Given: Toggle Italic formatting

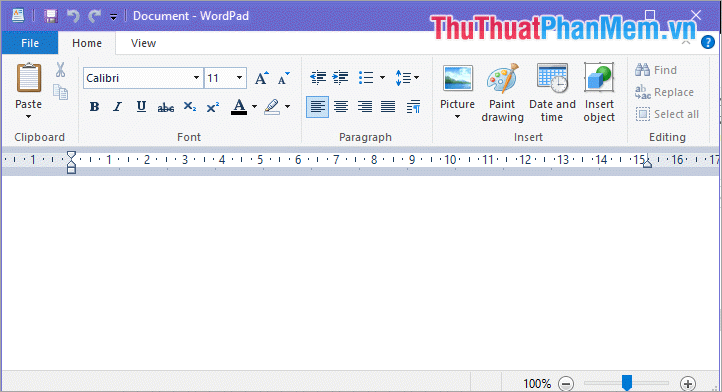Looking at the screenshot, I should (x=117, y=107).
